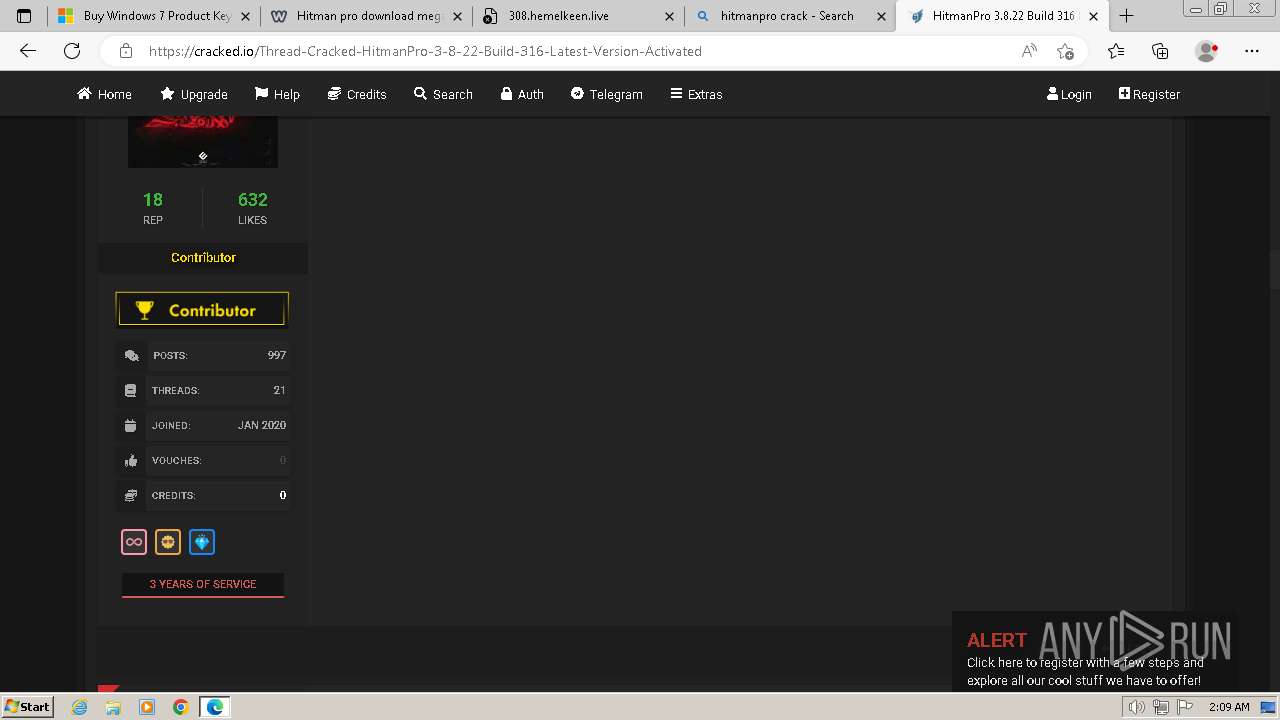Select Microsoft Edge in the taskbar
1280x720 pixels.
tap(215, 707)
